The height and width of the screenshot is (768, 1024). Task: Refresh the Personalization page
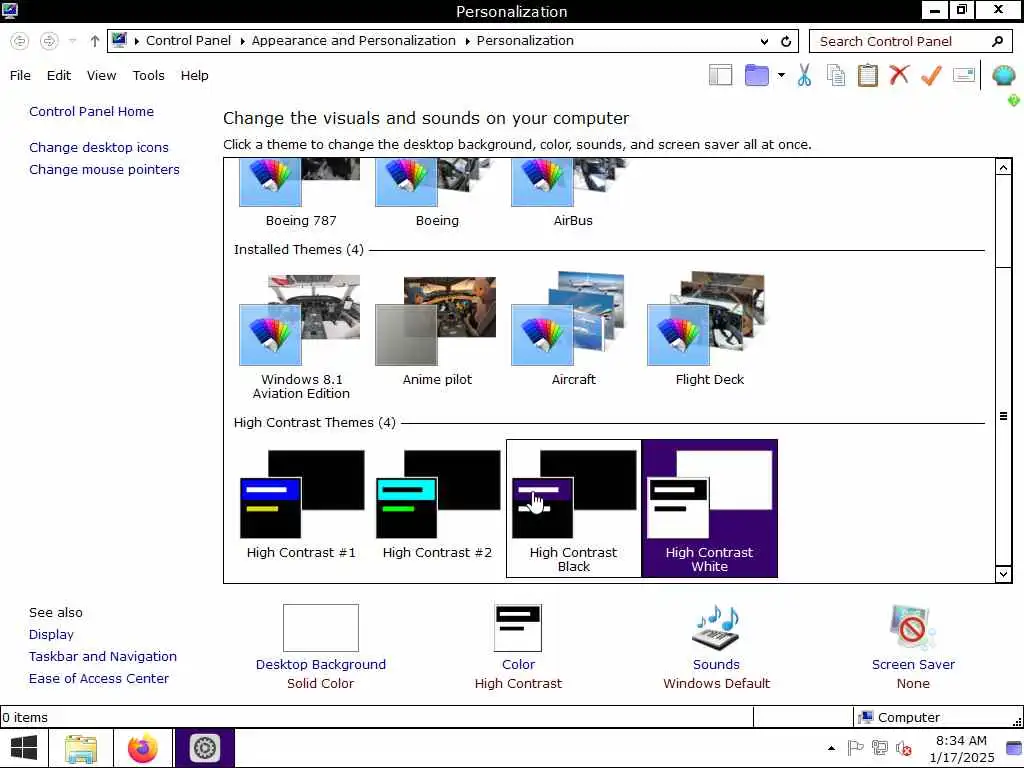tap(786, 41)
